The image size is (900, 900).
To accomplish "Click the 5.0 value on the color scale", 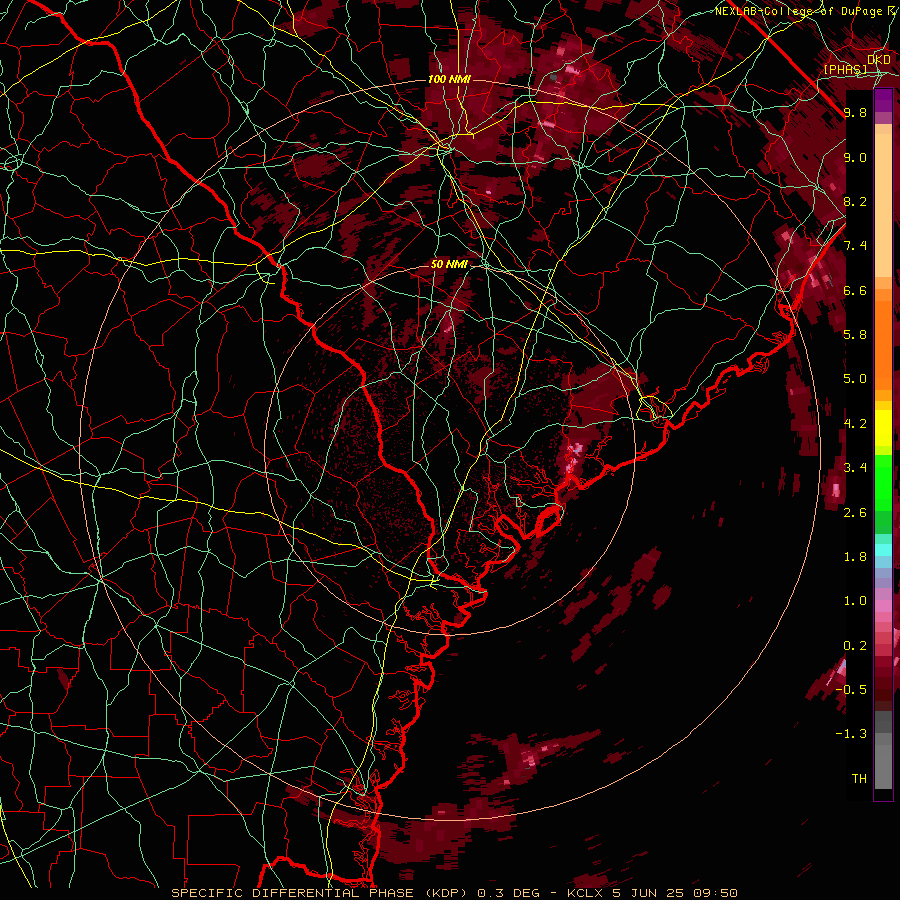I will coord(855,379).
